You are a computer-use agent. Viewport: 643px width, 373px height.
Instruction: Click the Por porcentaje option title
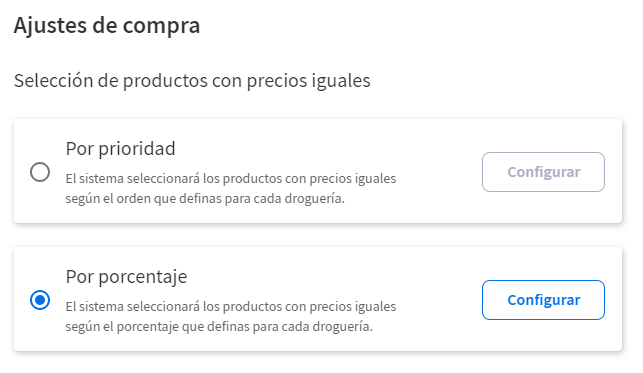[126, 277]
